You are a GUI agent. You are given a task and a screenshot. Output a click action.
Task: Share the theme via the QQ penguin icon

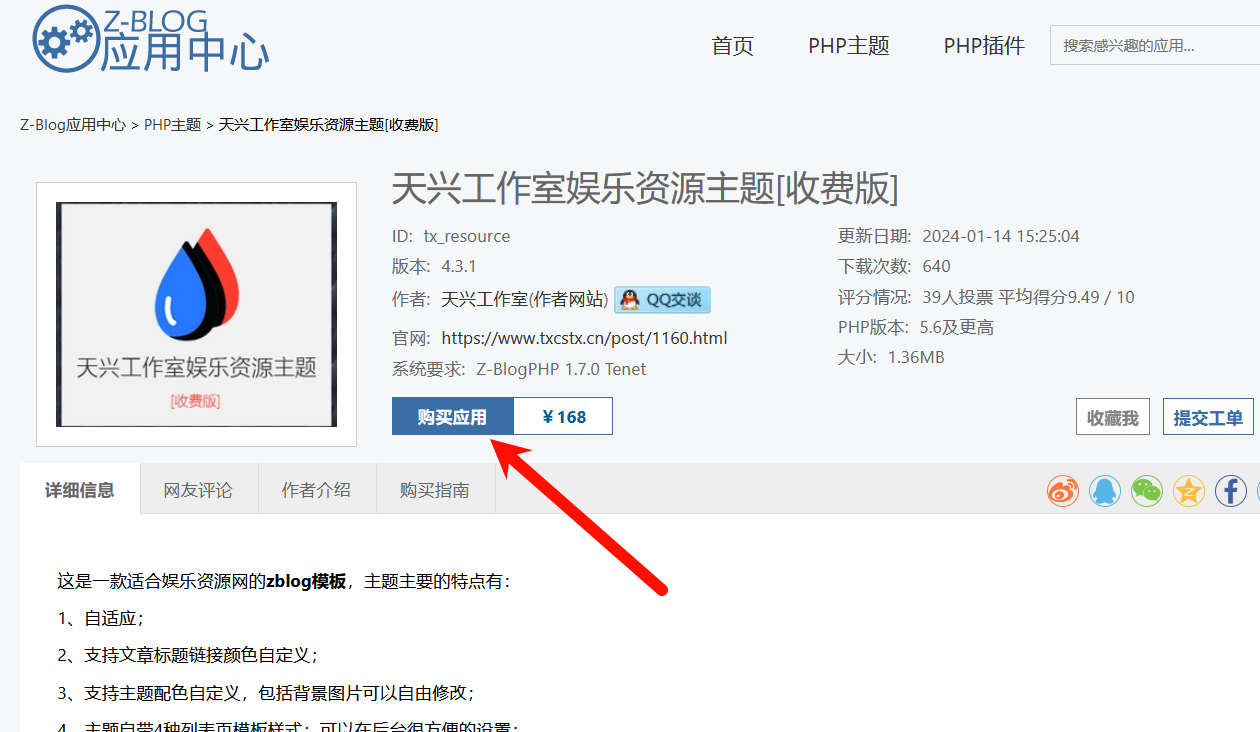1104,490
